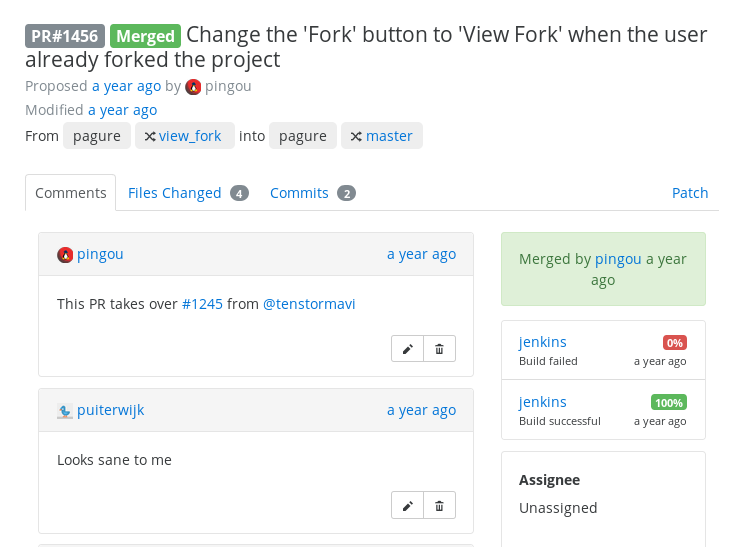Screen dimensions: 744x547
Task: Click puiterwijk's avatar icon
Action: 65,411
